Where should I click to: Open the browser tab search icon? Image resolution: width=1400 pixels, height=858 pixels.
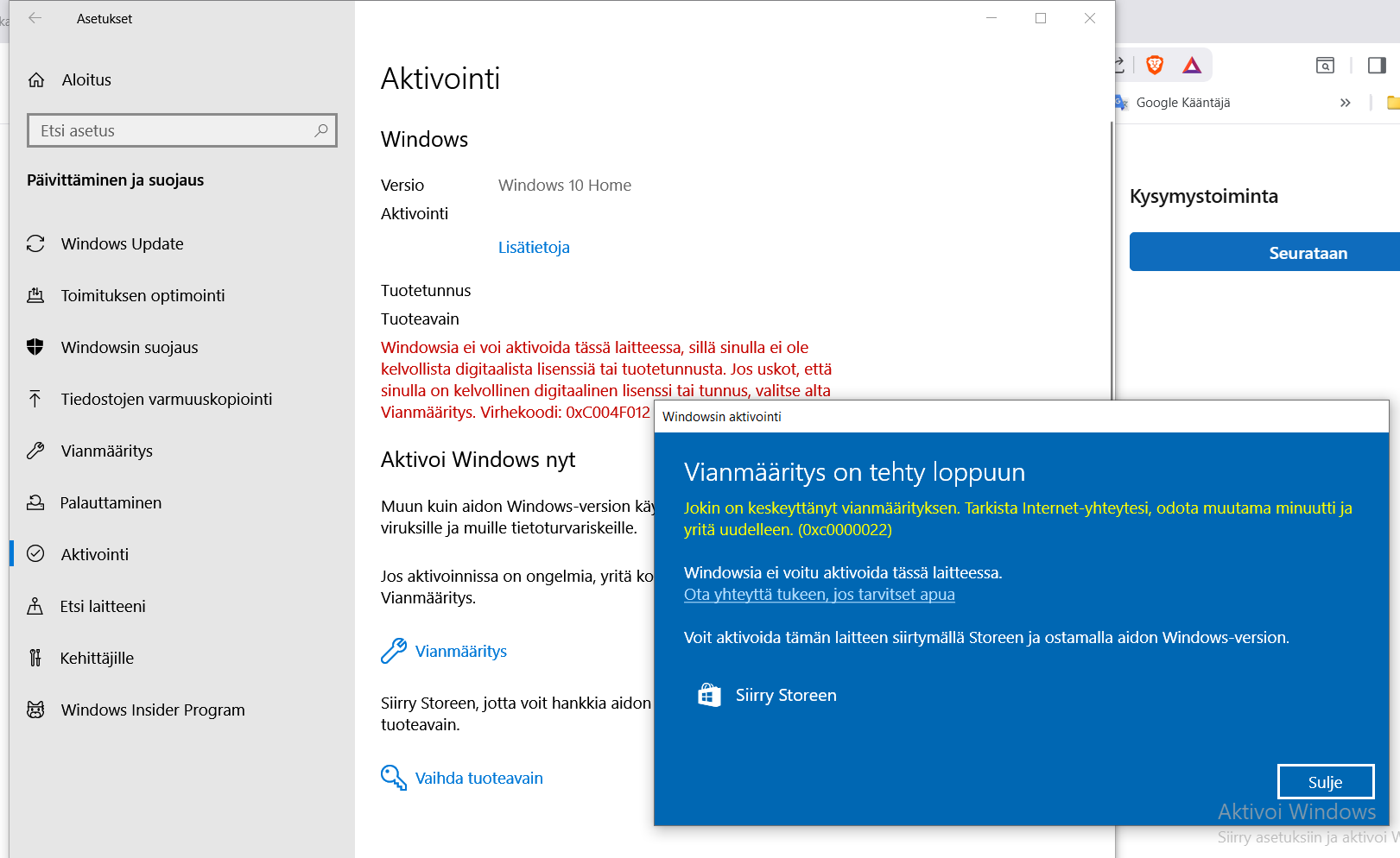[x=1325, y=65]
